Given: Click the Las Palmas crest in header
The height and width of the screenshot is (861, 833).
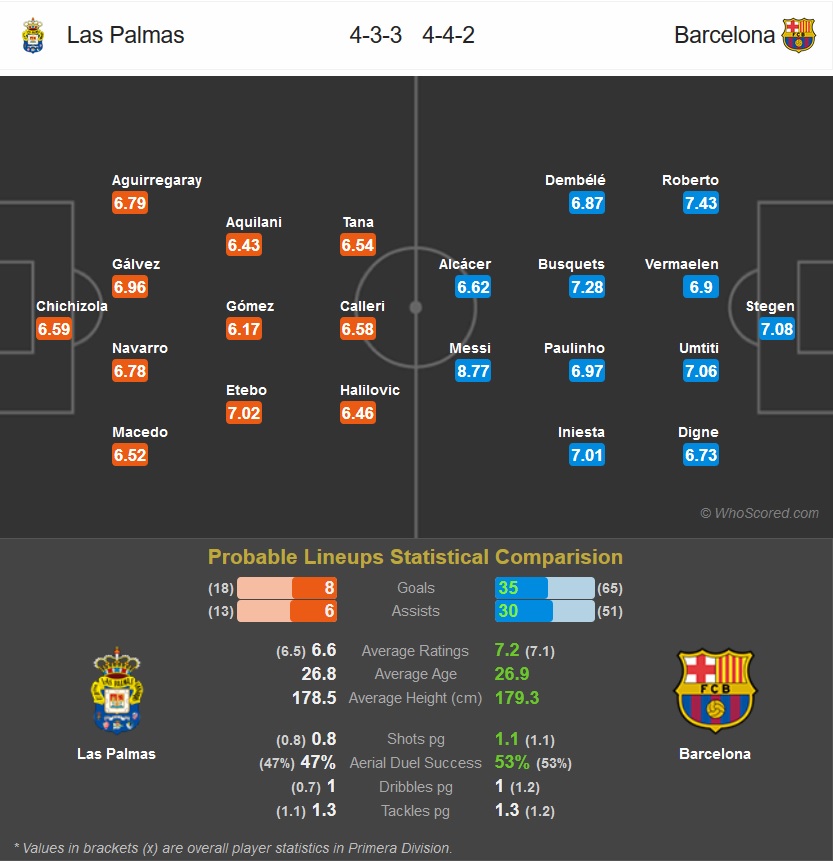Looking at the screenshot, I should [x=33, y=36].
